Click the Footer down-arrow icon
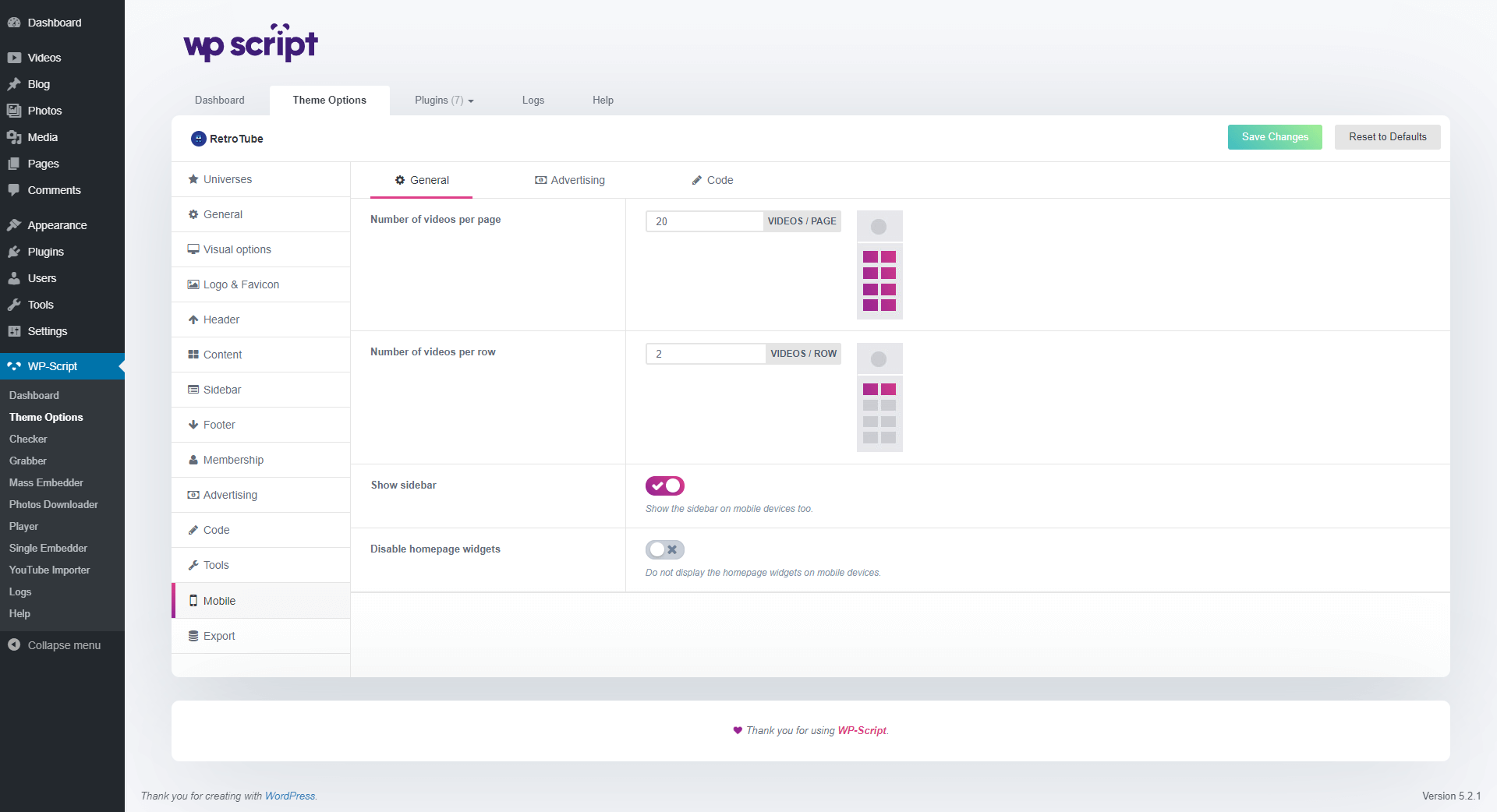This screenshot has width=1497, height=812. pos(193,425)
